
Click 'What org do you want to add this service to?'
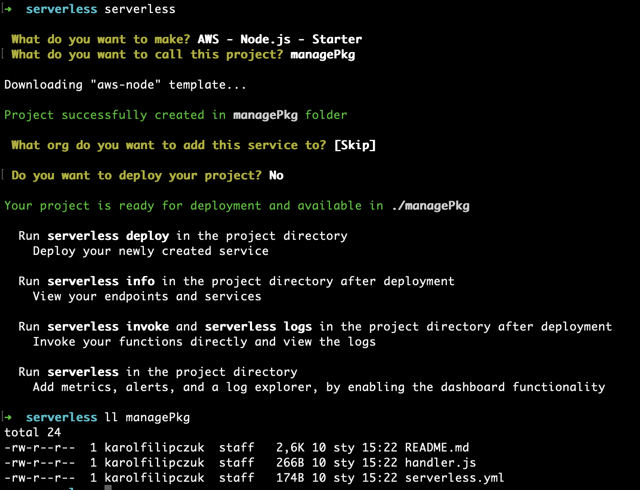click(x=169, y=145)
